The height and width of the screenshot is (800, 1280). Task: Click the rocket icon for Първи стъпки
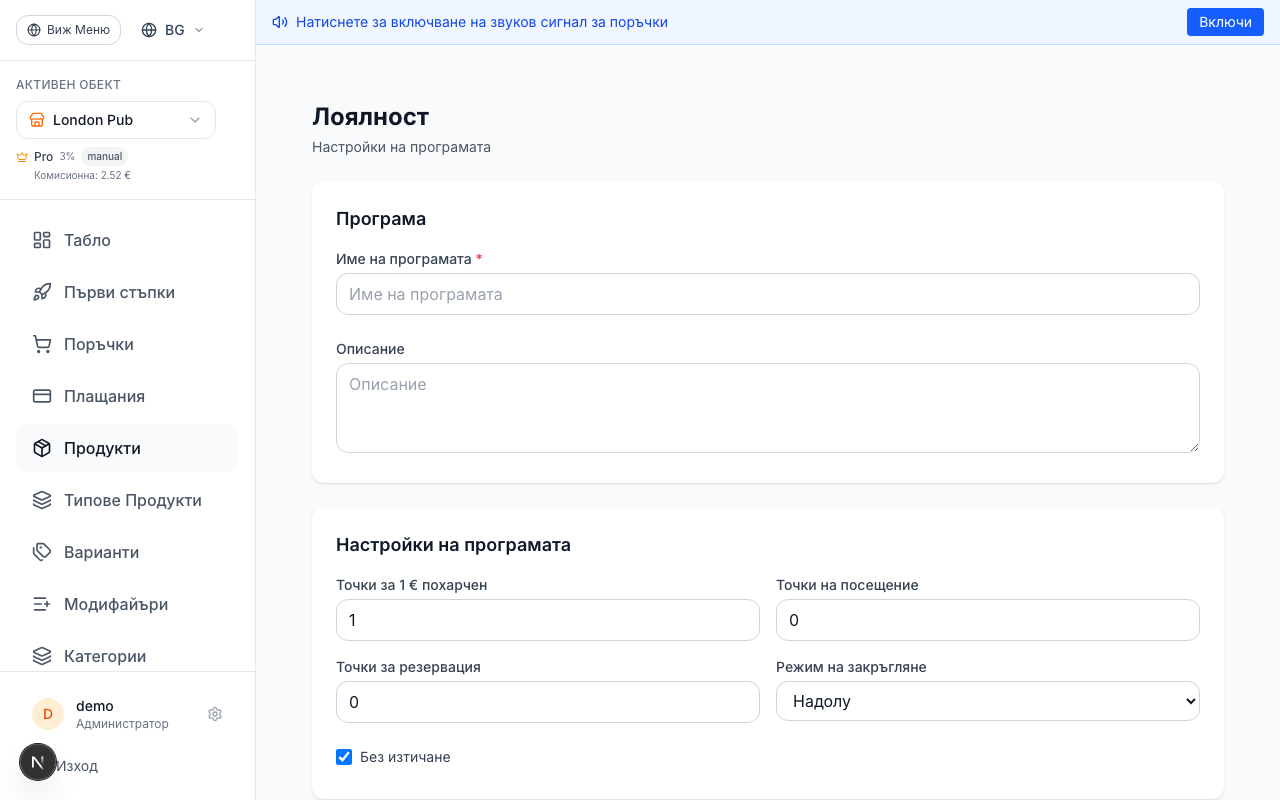point(42,292)
